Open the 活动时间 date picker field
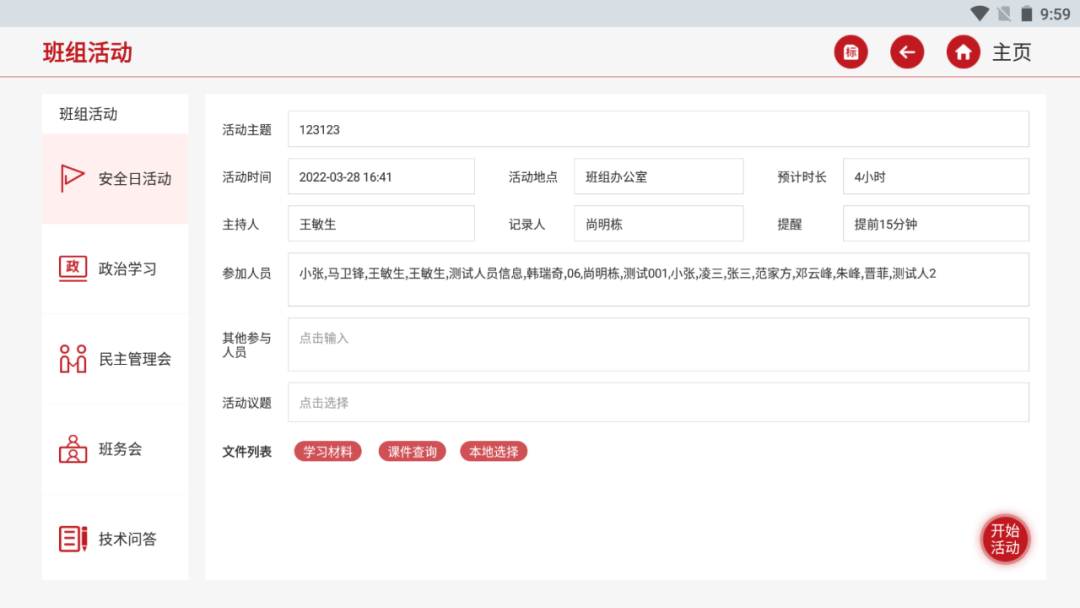This screenshot has width=1080, height=608. [x=381, y=177]
